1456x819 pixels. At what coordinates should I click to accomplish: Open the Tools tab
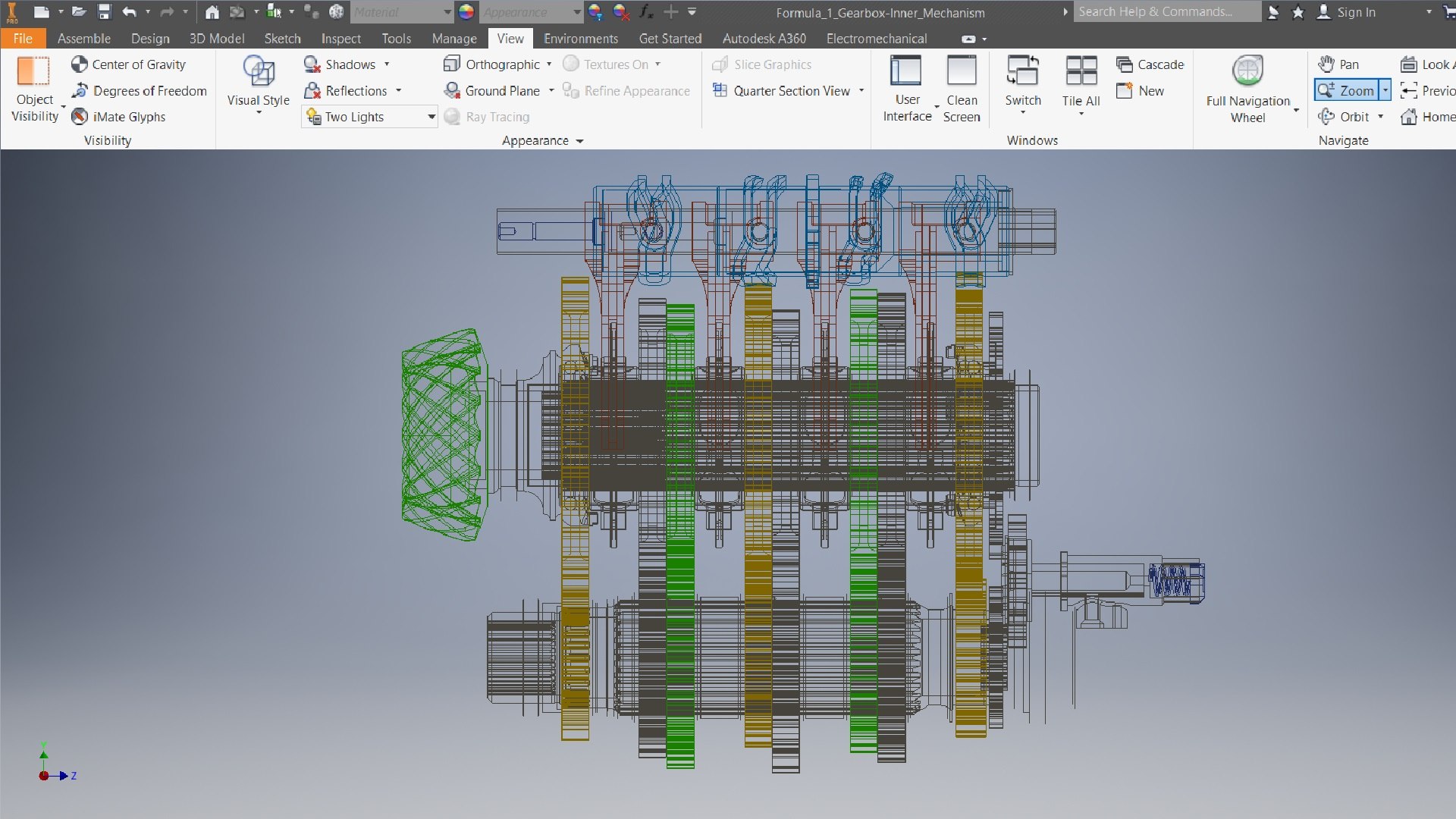[396, 39]
